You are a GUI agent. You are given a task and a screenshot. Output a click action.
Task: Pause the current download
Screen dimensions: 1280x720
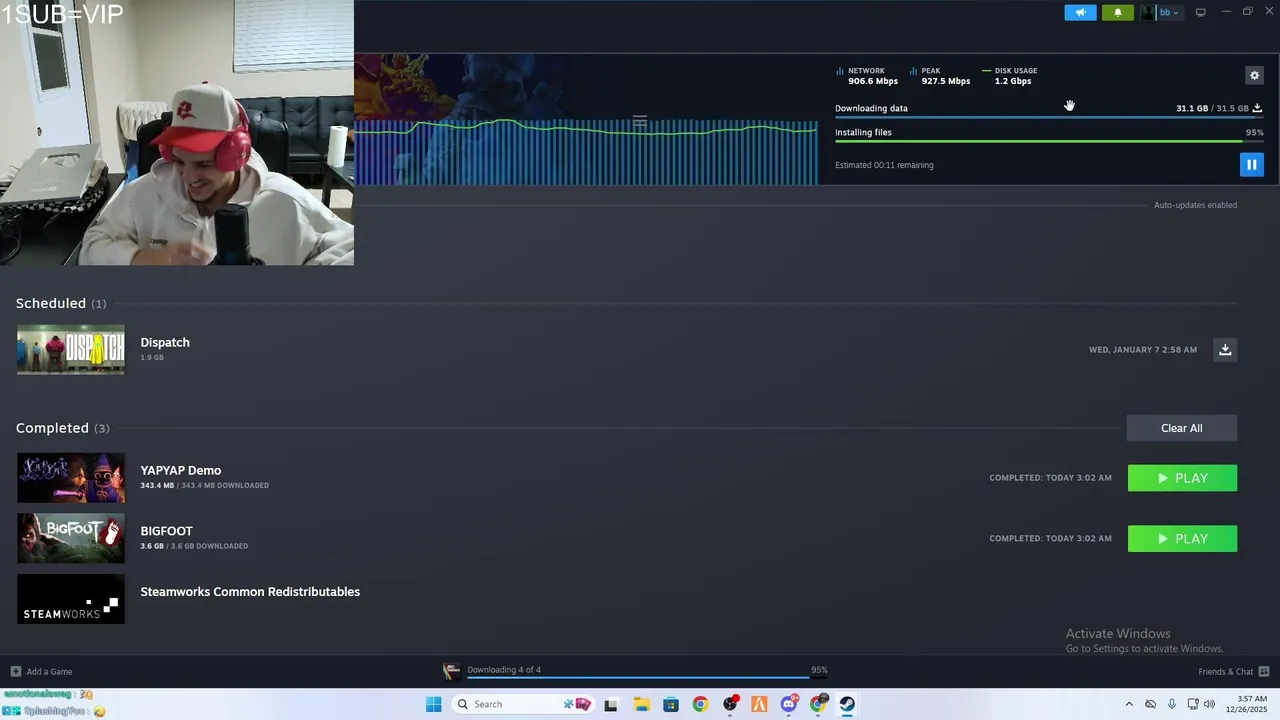(x=1251, y=164)
